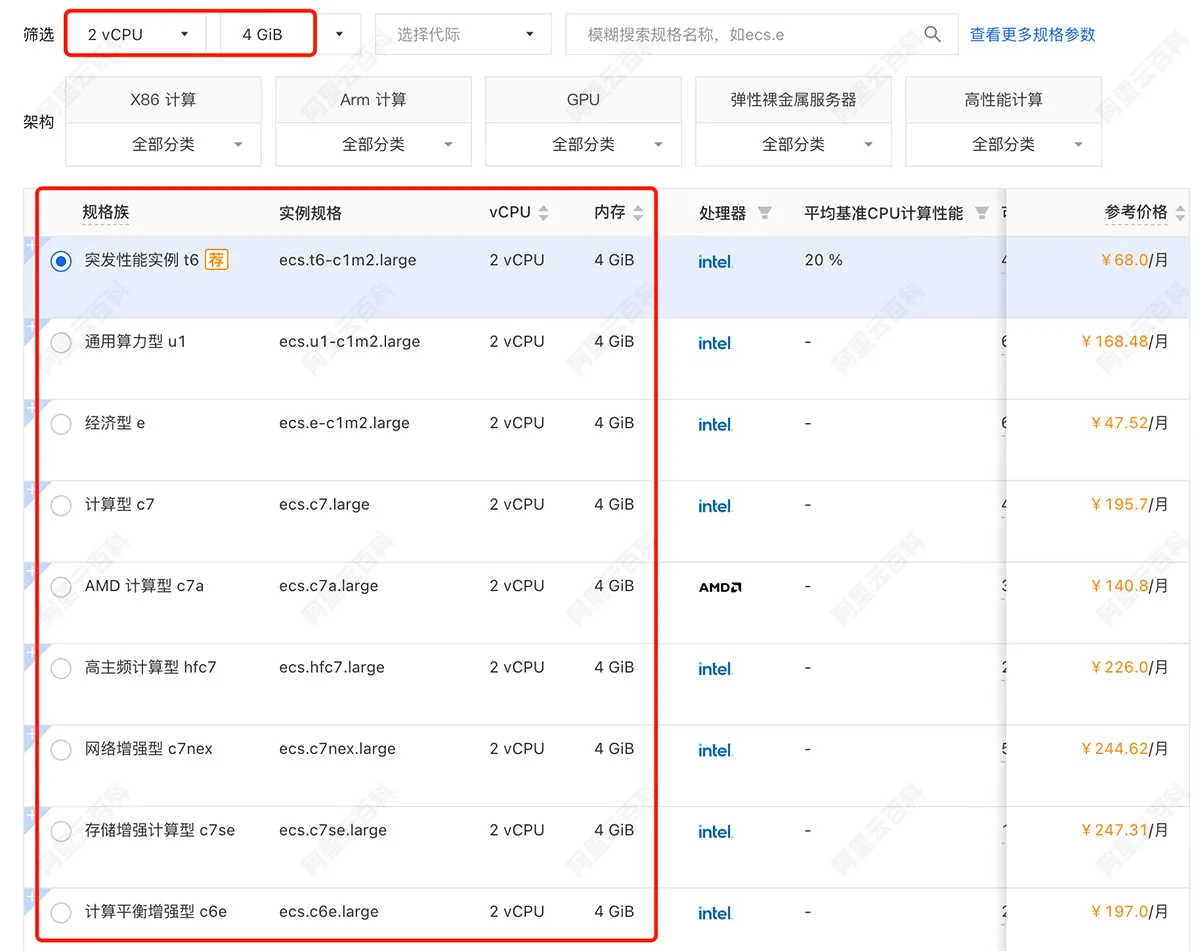Click the Intel logo in the t6 row

click(x=714, y=261)
